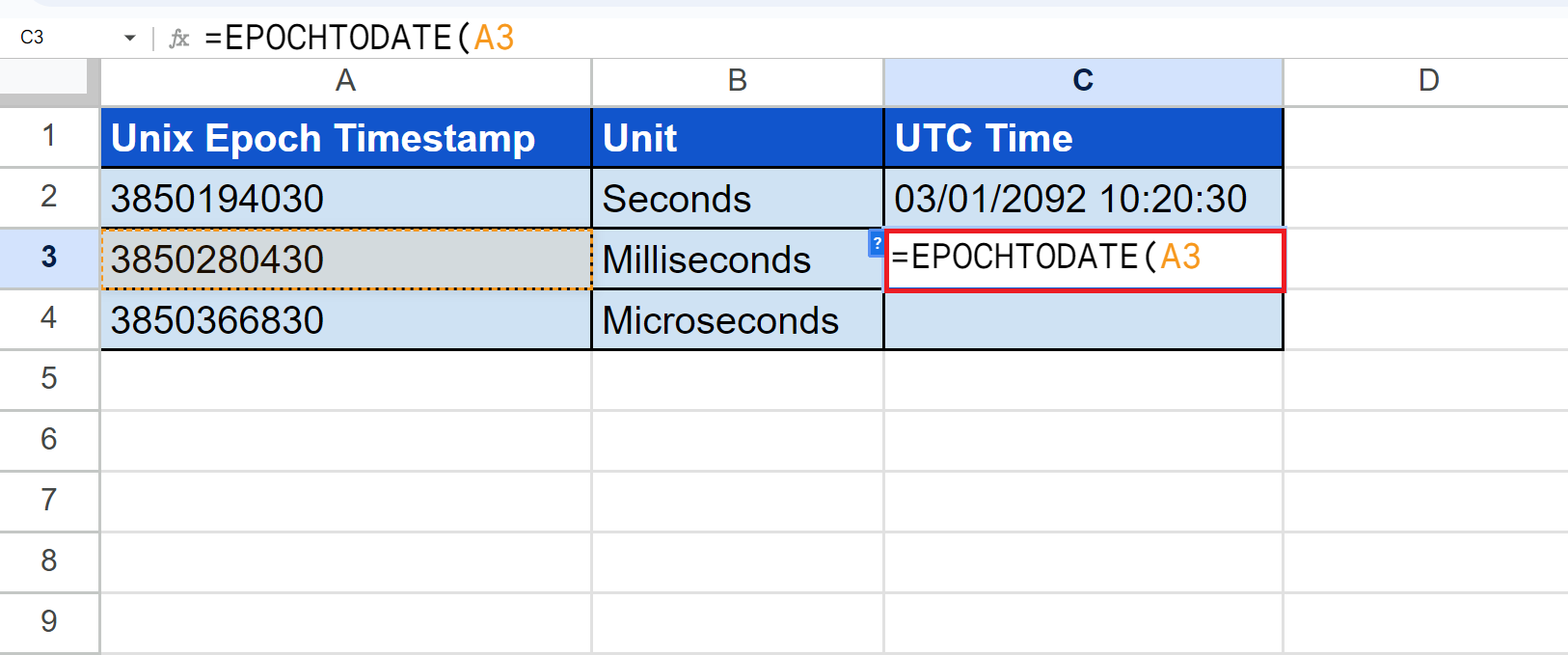
Task: Select column A header
Action: pos(345,81)
